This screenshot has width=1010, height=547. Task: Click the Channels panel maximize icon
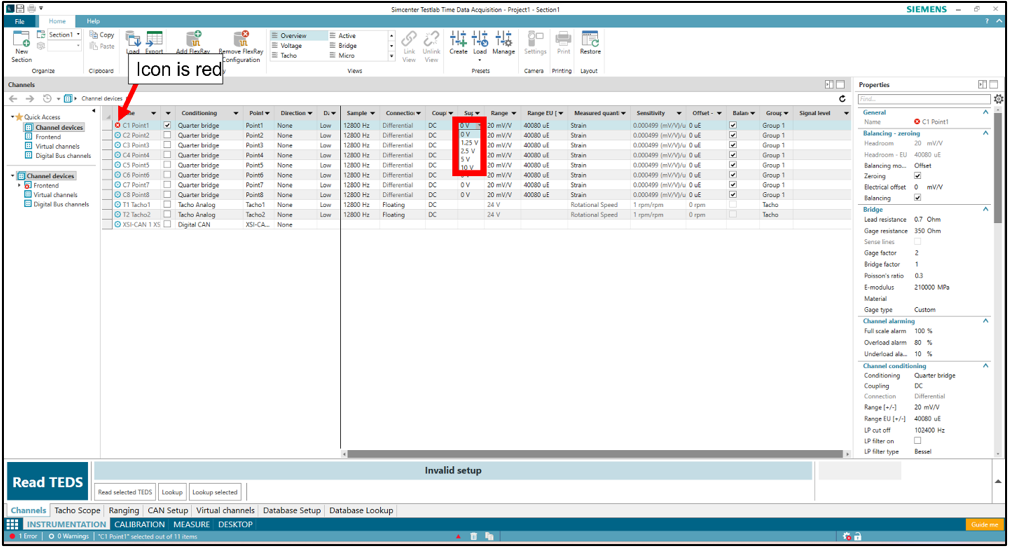840,84
